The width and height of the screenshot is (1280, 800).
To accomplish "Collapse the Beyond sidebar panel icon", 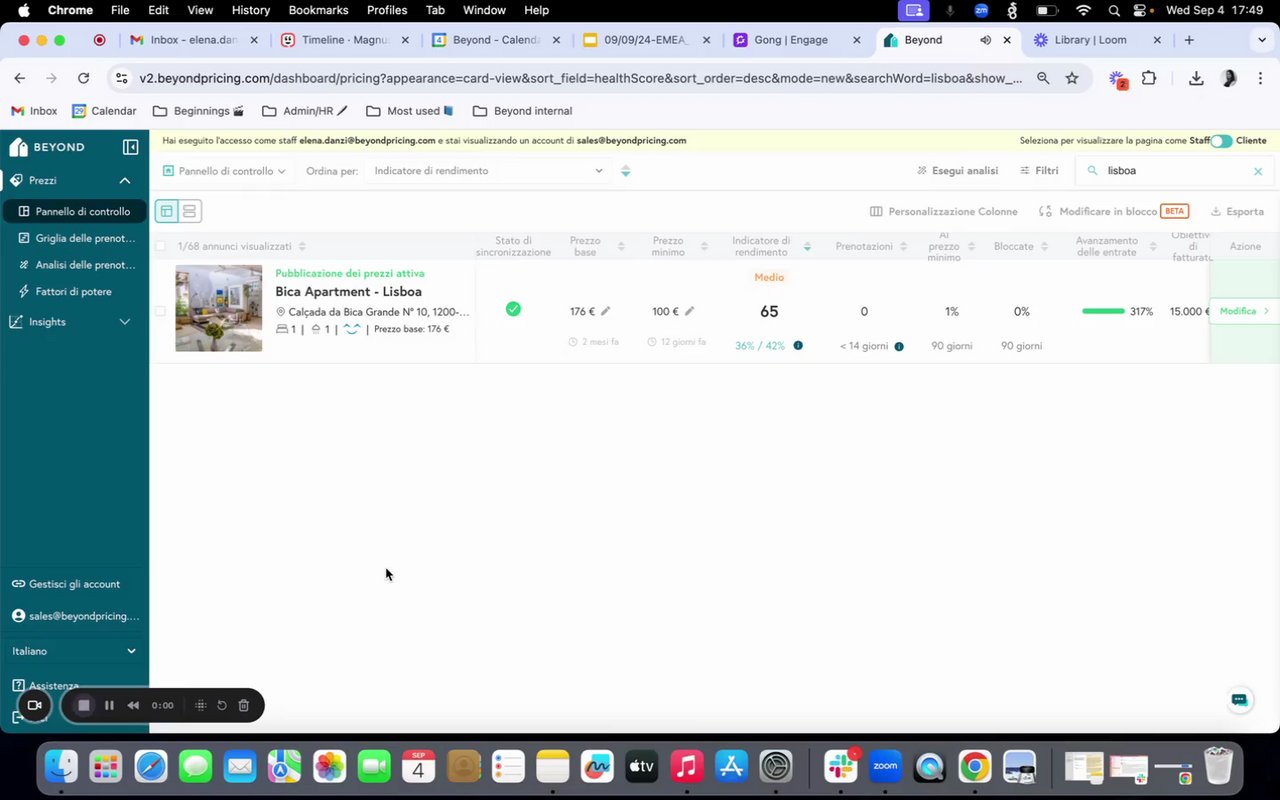I will coord(130,147).
